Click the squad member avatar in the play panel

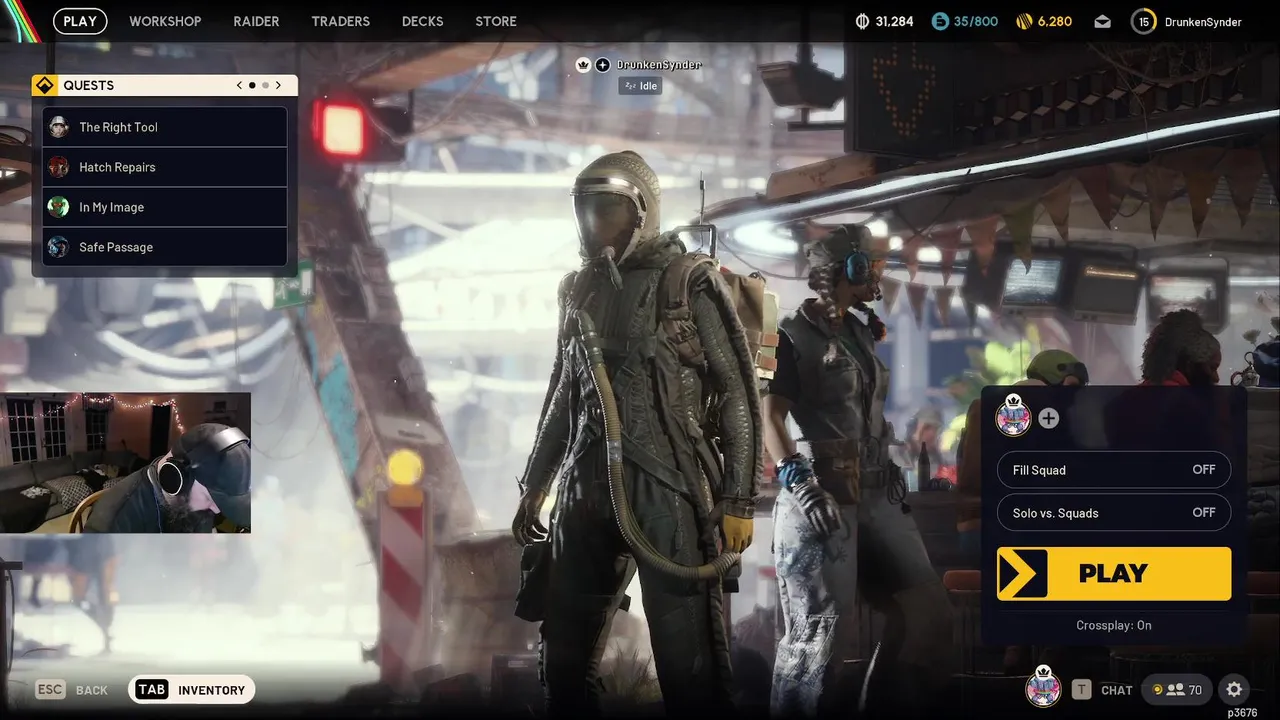click(x=1013, y=417)
